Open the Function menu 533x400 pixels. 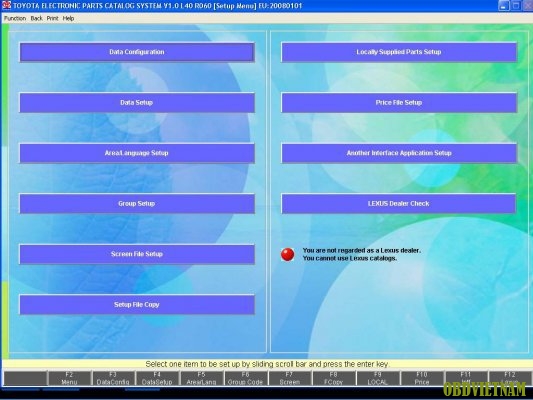tap(15, 18)
